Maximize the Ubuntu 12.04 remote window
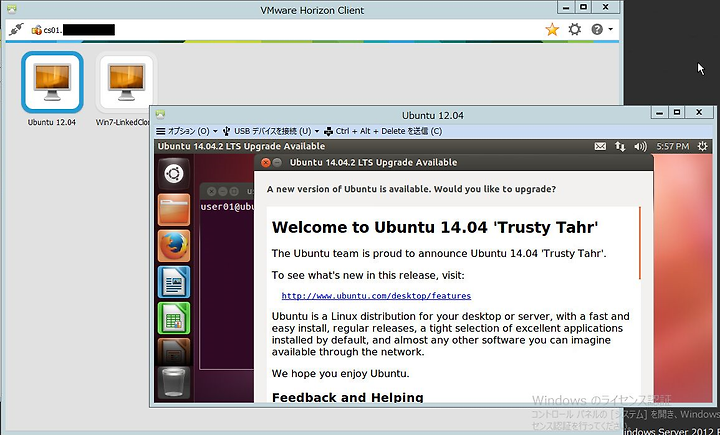Image resolution: width=720 pixels, height=435 pixels. coord(677,112)
